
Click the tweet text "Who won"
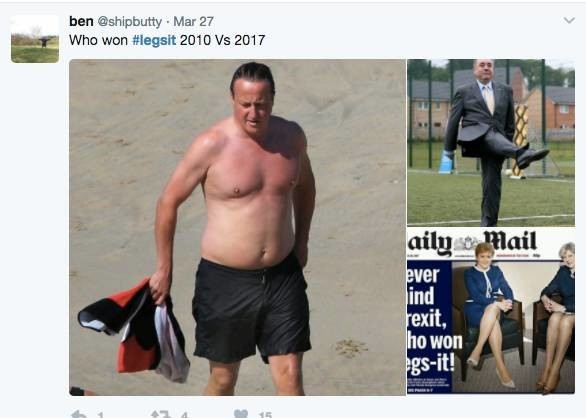point(98,40)
